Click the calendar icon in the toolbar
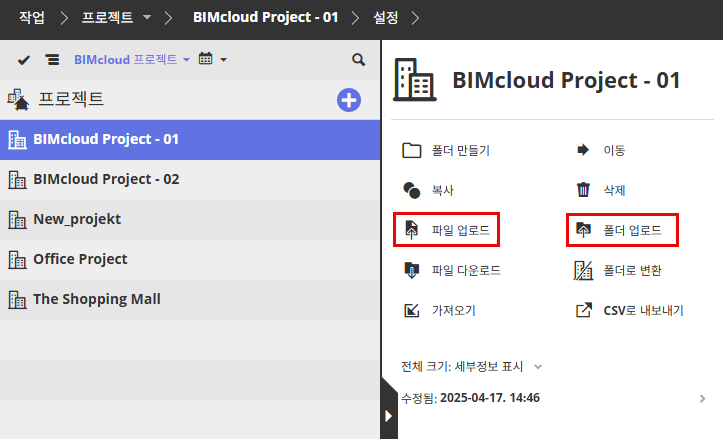 pos(206,59)
